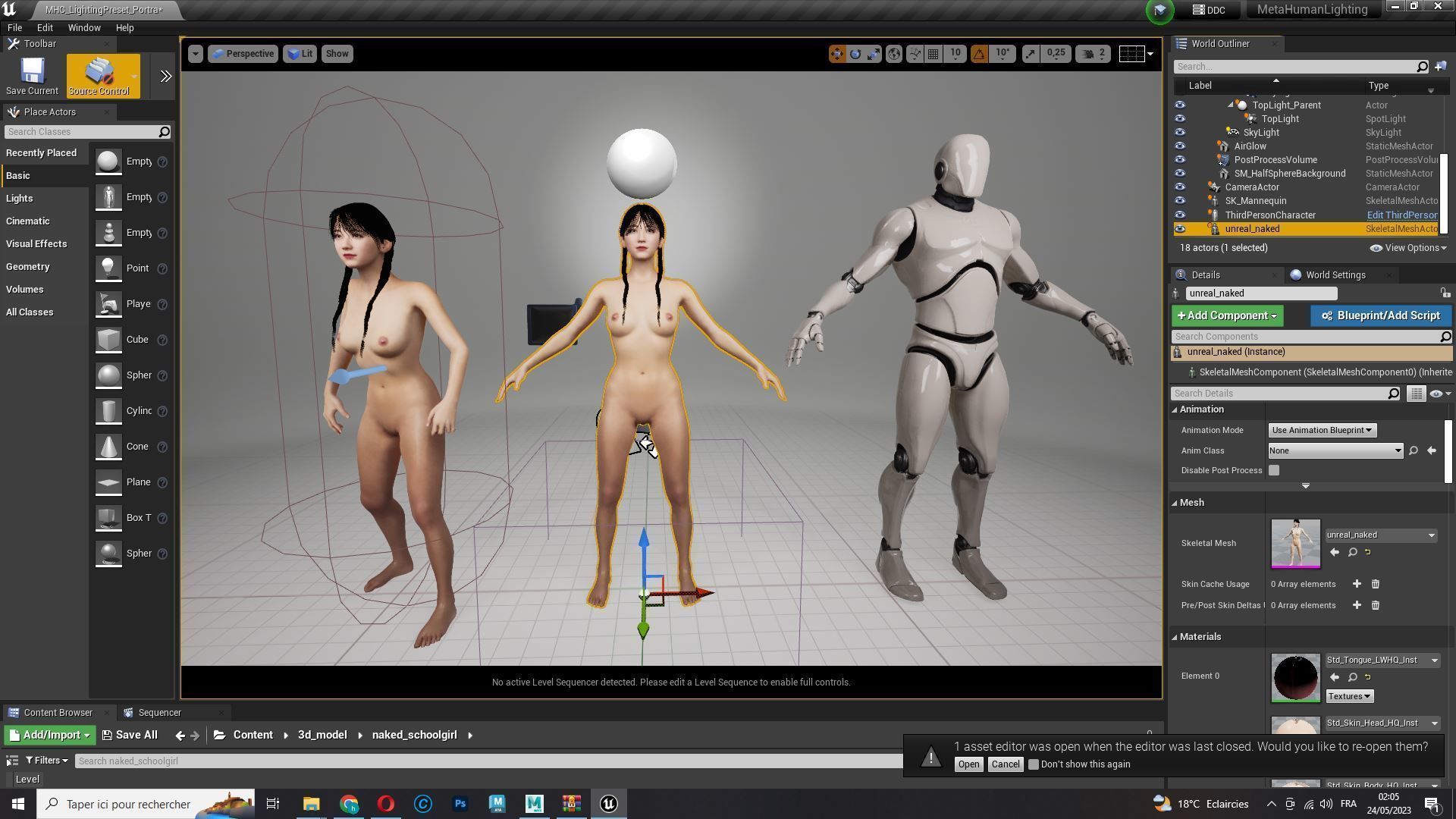
Task: Click the unreal_naked skeletal mesh thumbnail
Action: click(x=1295, y=544)
